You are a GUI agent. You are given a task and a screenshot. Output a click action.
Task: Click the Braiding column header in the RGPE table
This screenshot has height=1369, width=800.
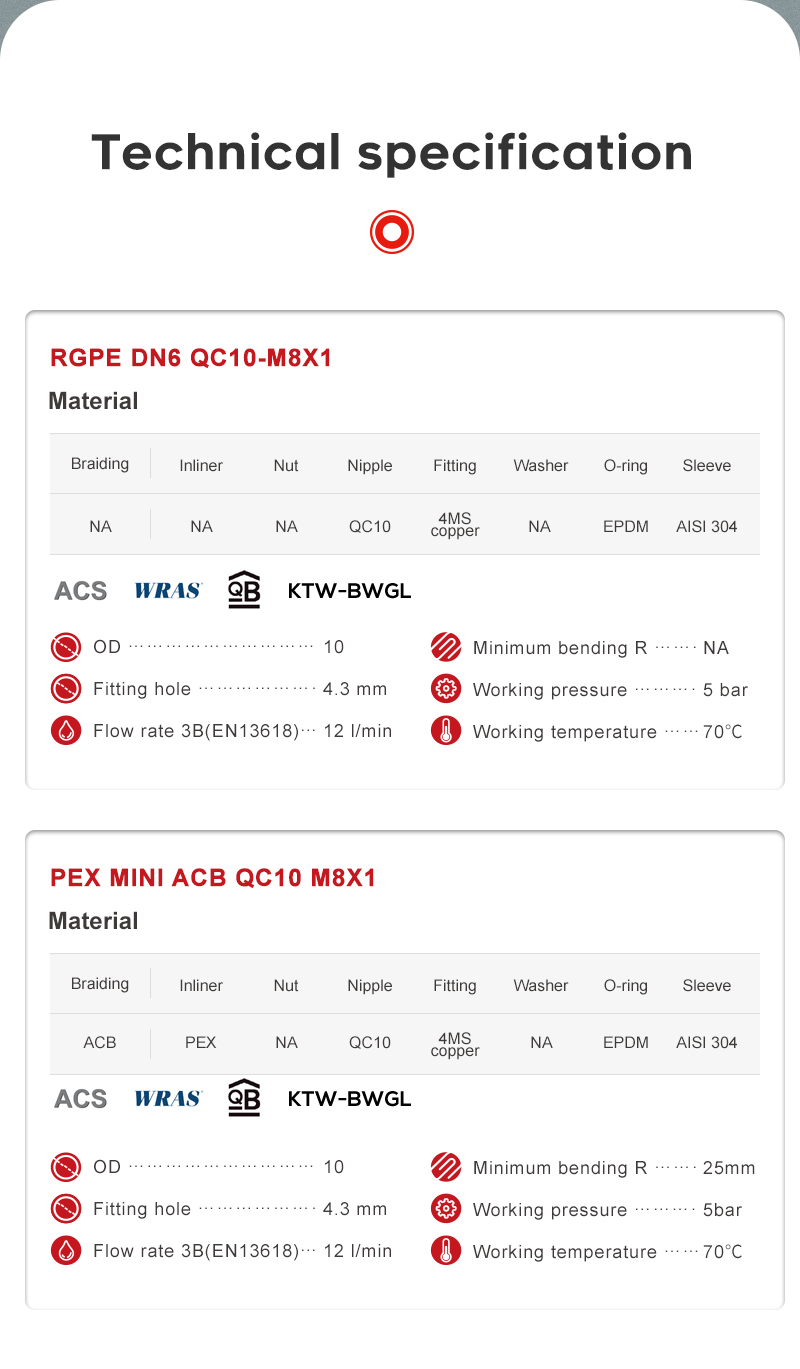pos(100,464)
